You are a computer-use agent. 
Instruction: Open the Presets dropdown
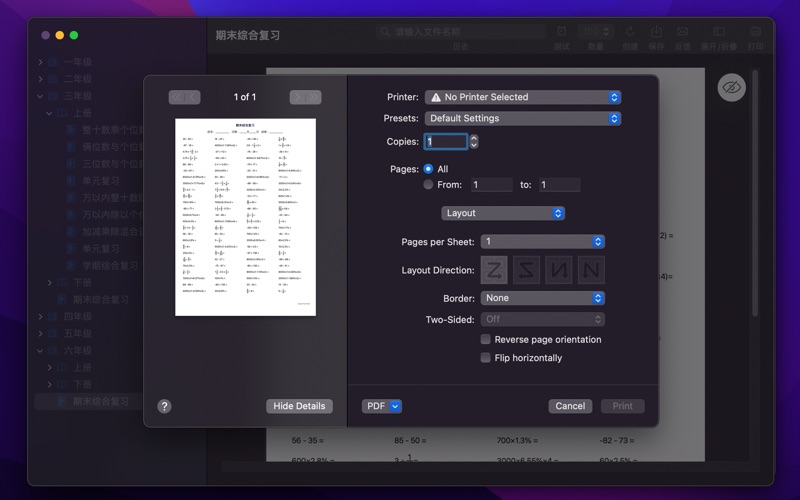tap(522, 118)
